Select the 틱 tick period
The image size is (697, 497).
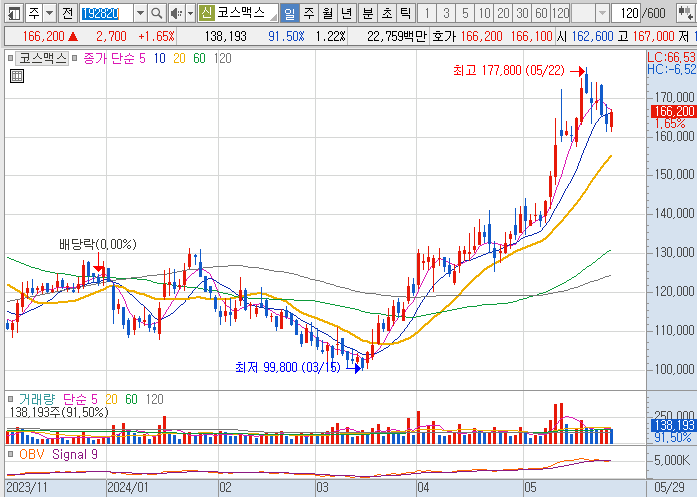[x=405, y=13]
